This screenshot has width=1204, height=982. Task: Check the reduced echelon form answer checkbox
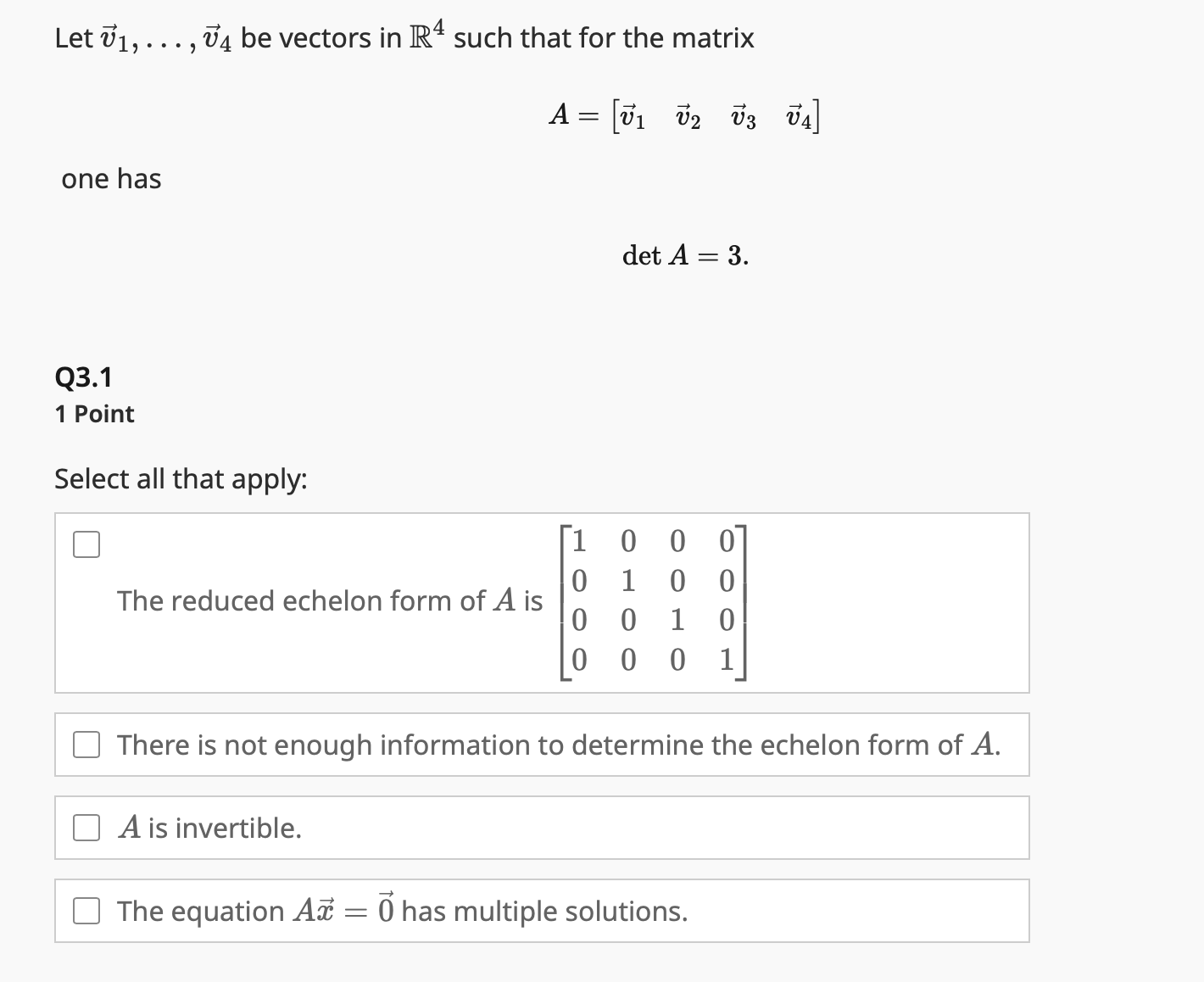[x=86, y=544]
